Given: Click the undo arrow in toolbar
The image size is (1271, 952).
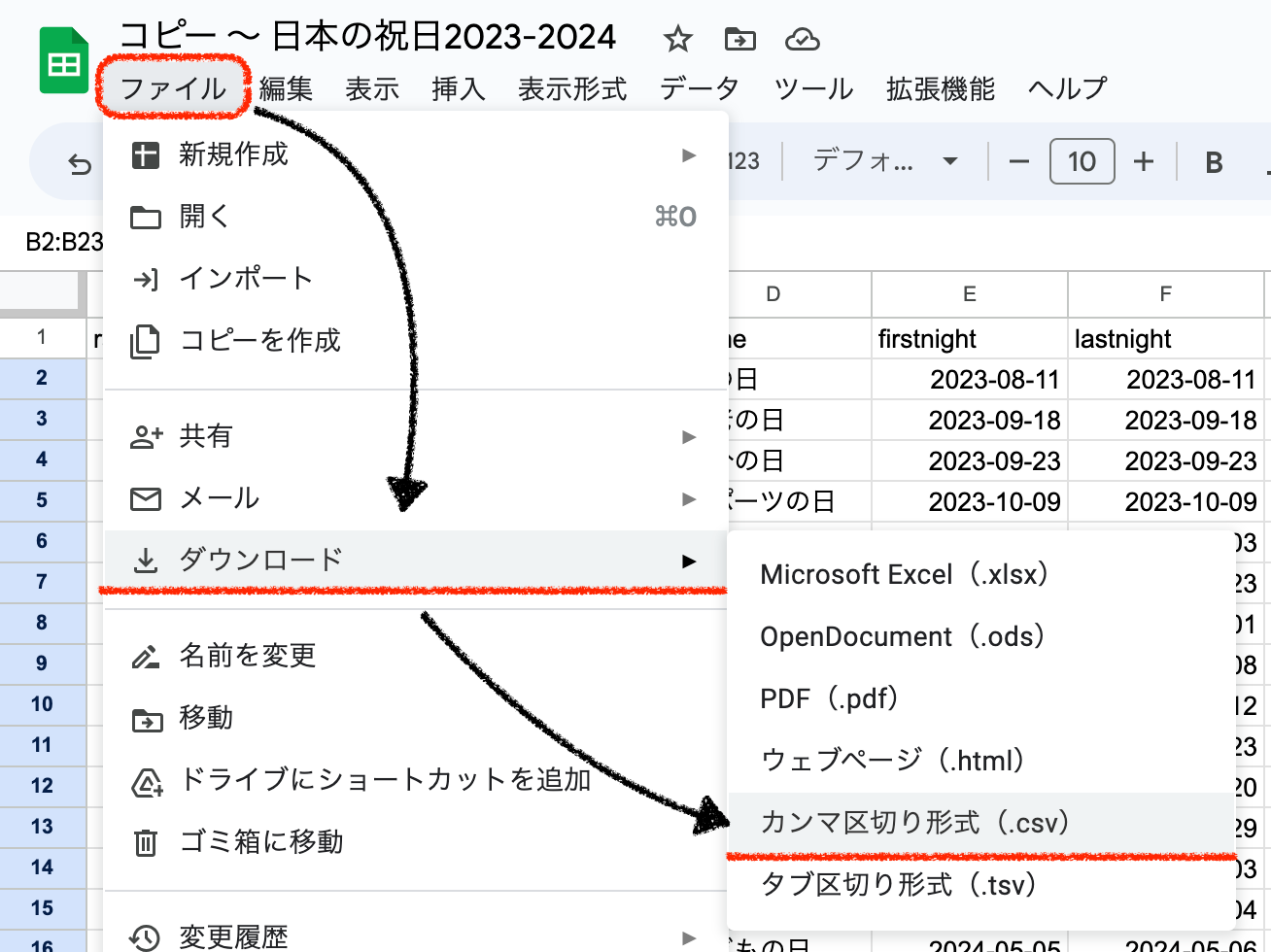Looking at the screenshot, I should [80, 164].
